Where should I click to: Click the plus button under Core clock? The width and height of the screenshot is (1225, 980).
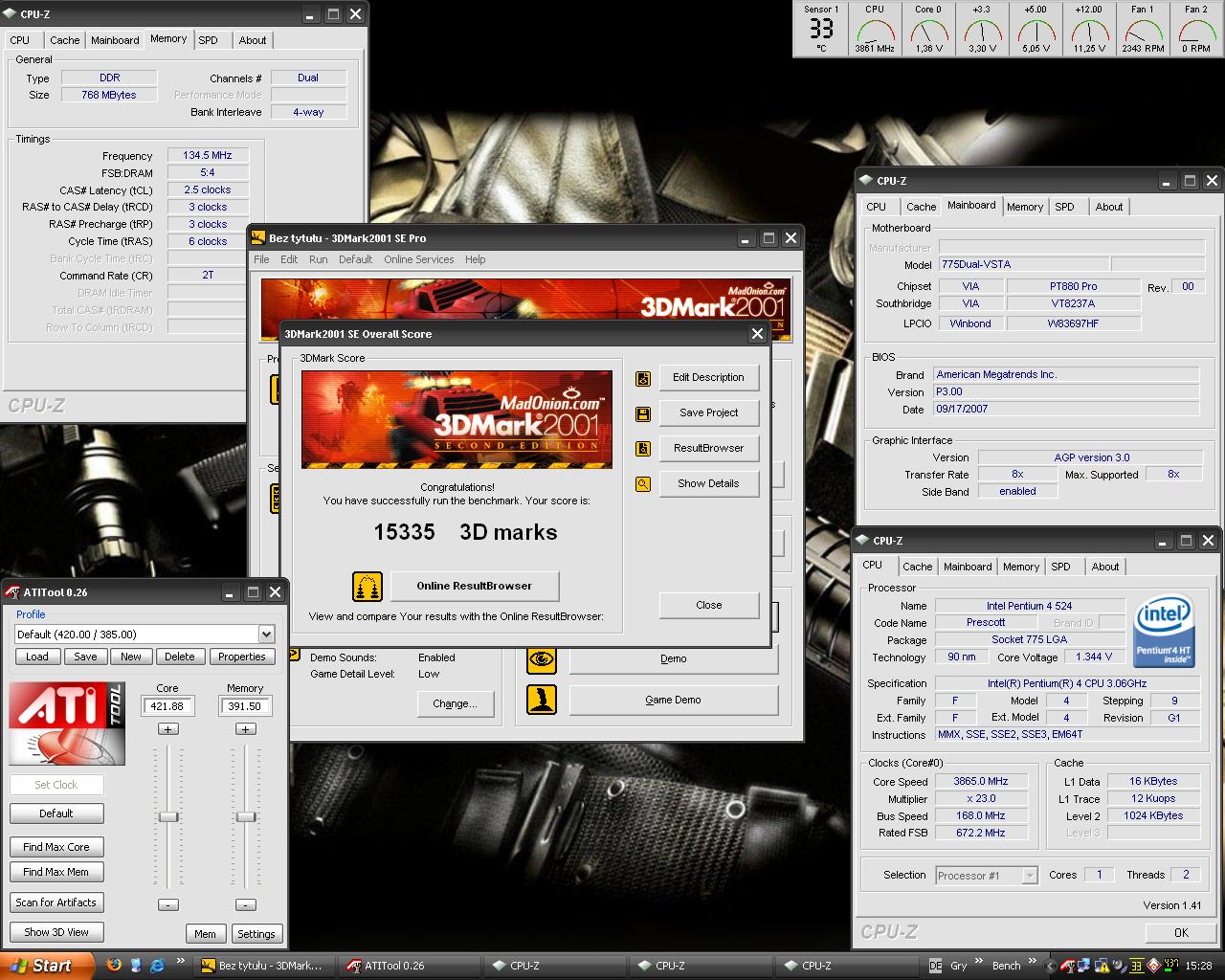(x=167, y=729)
